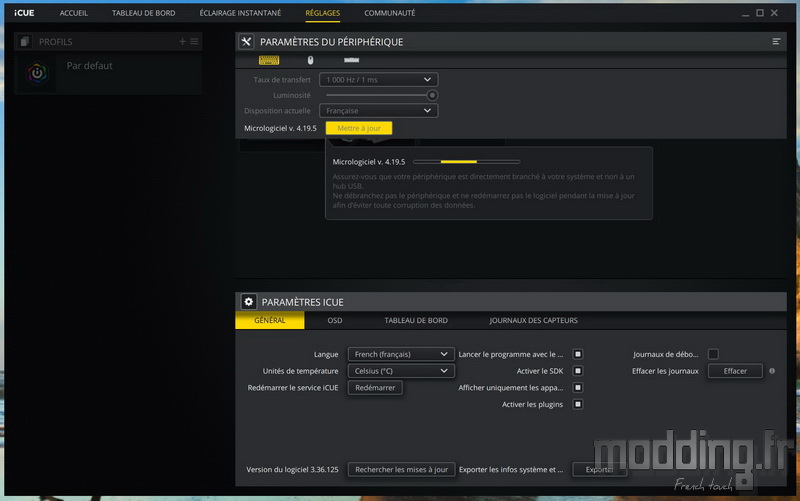Click the Redémarrer button
Image resolution: width=800 pixels, height=501 pixels.
tap(375, 388)
